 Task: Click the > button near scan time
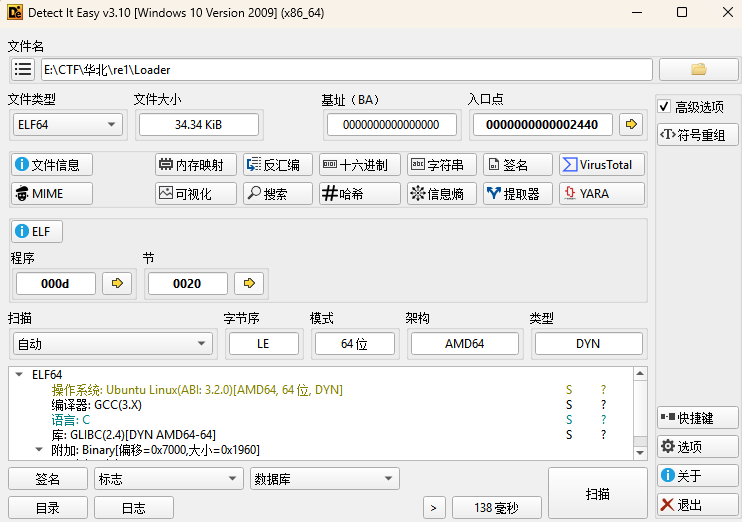coord(434,508)
